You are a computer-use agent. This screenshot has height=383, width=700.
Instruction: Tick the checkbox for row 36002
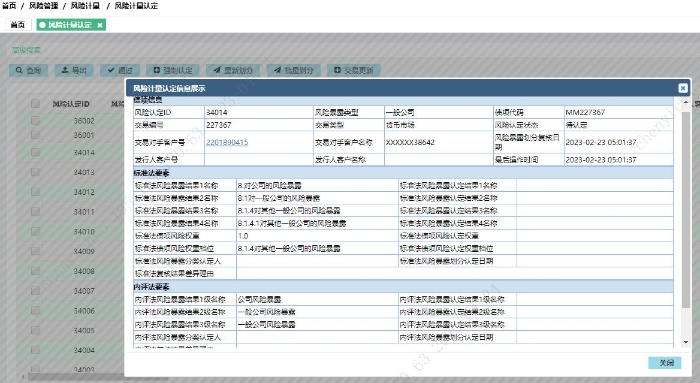[x=35, y=121]
